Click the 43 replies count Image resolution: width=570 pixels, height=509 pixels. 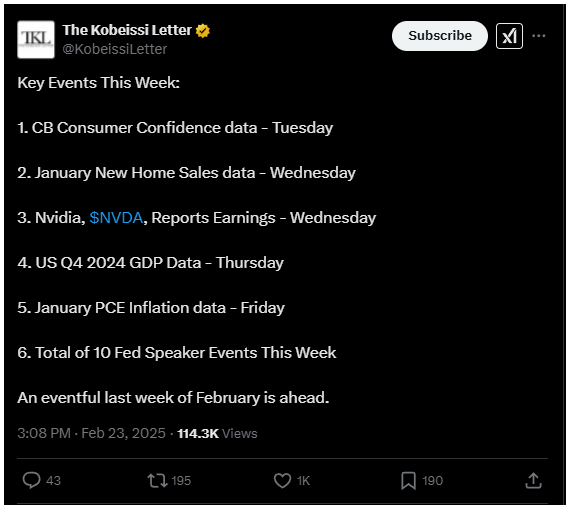click(53, 481)
